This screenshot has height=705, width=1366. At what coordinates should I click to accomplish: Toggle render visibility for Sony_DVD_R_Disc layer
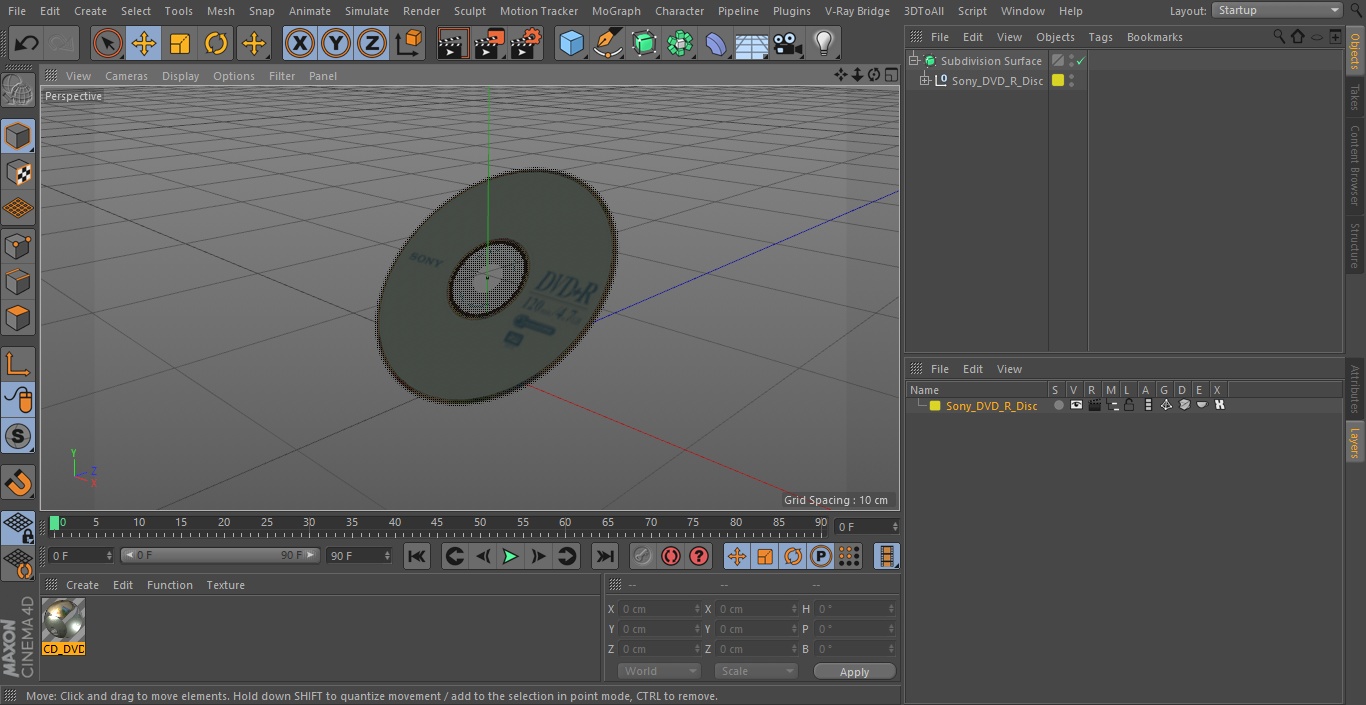coord(1094,406)
